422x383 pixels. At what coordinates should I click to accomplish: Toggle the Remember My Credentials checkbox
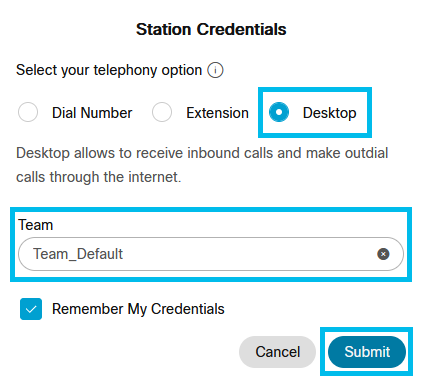[x=31, y=309]
